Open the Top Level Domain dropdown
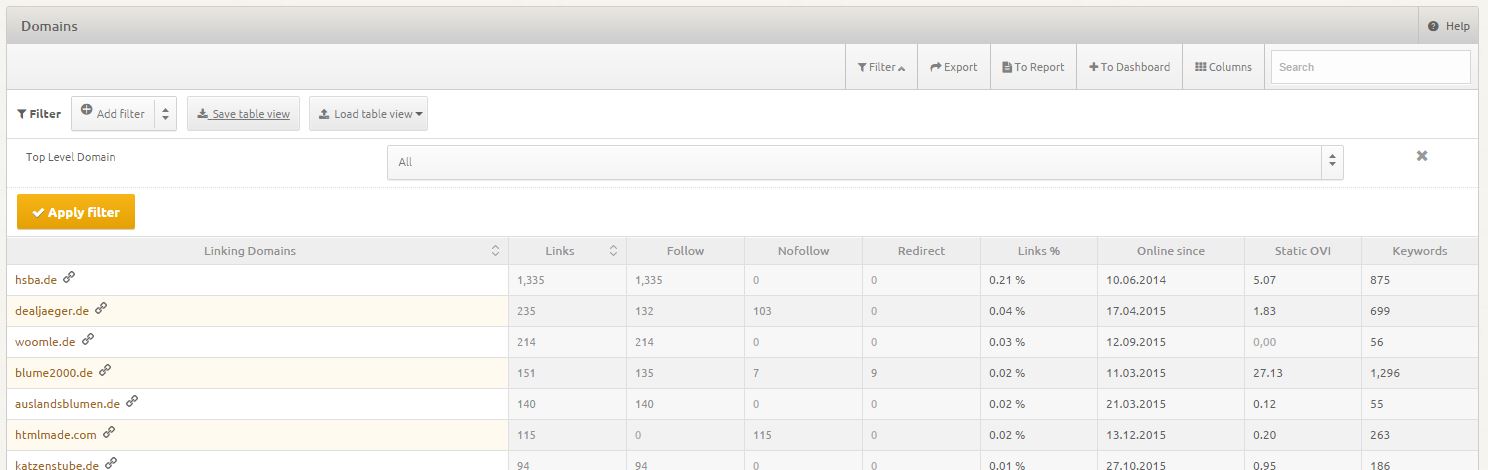This screenshot has height=470, width=1488. (x=865, y=162)
